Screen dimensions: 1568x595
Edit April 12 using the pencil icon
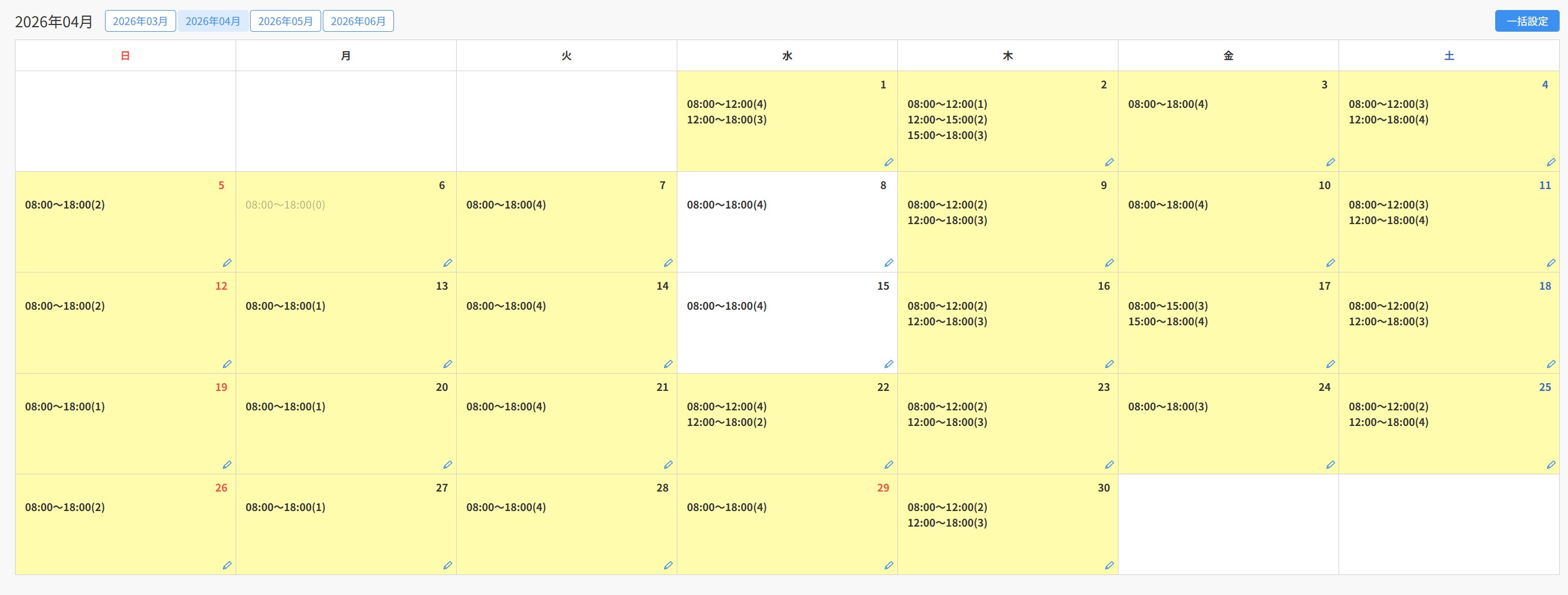(227, 364)
